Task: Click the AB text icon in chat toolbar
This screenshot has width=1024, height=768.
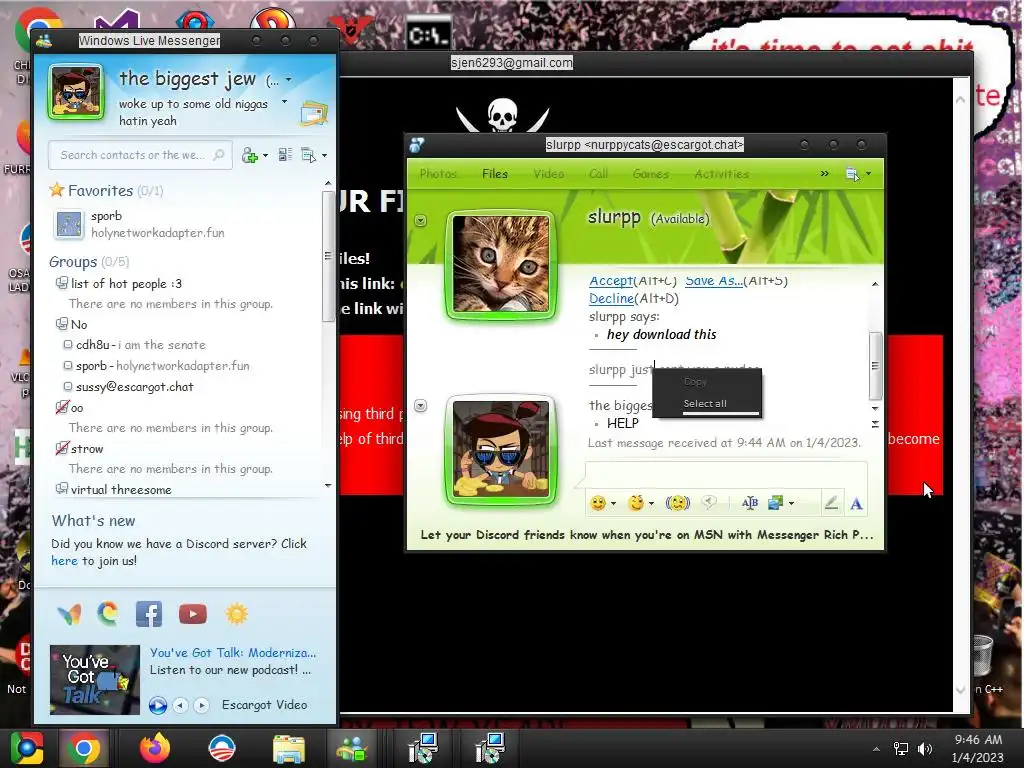Action: 750,503
